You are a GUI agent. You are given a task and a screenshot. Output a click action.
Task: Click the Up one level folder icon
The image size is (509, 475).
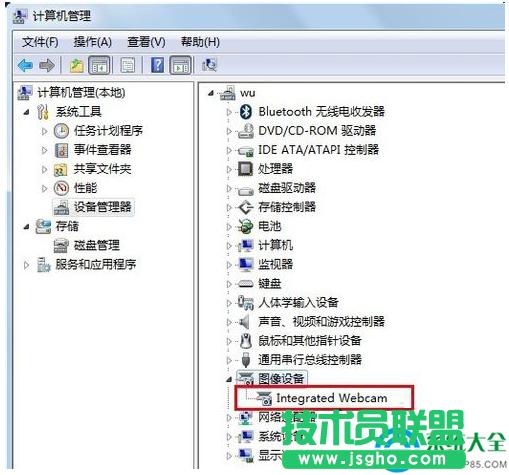coord(76,65)
